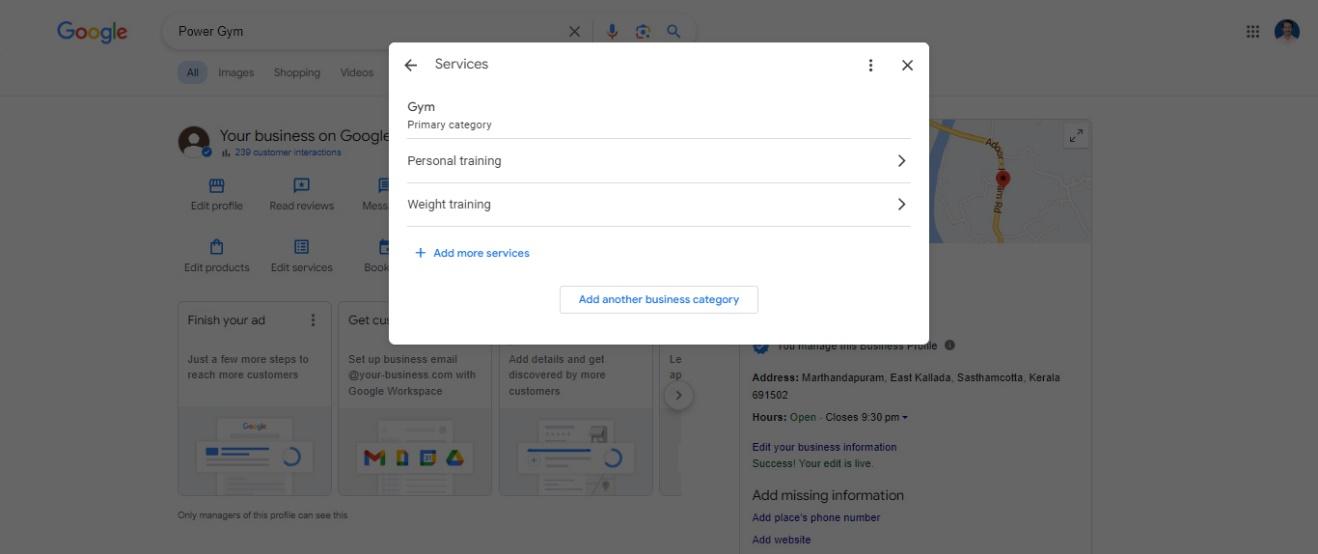Switch to the Images tab
Screen dimensions: 1318x554
pos(236,72)
